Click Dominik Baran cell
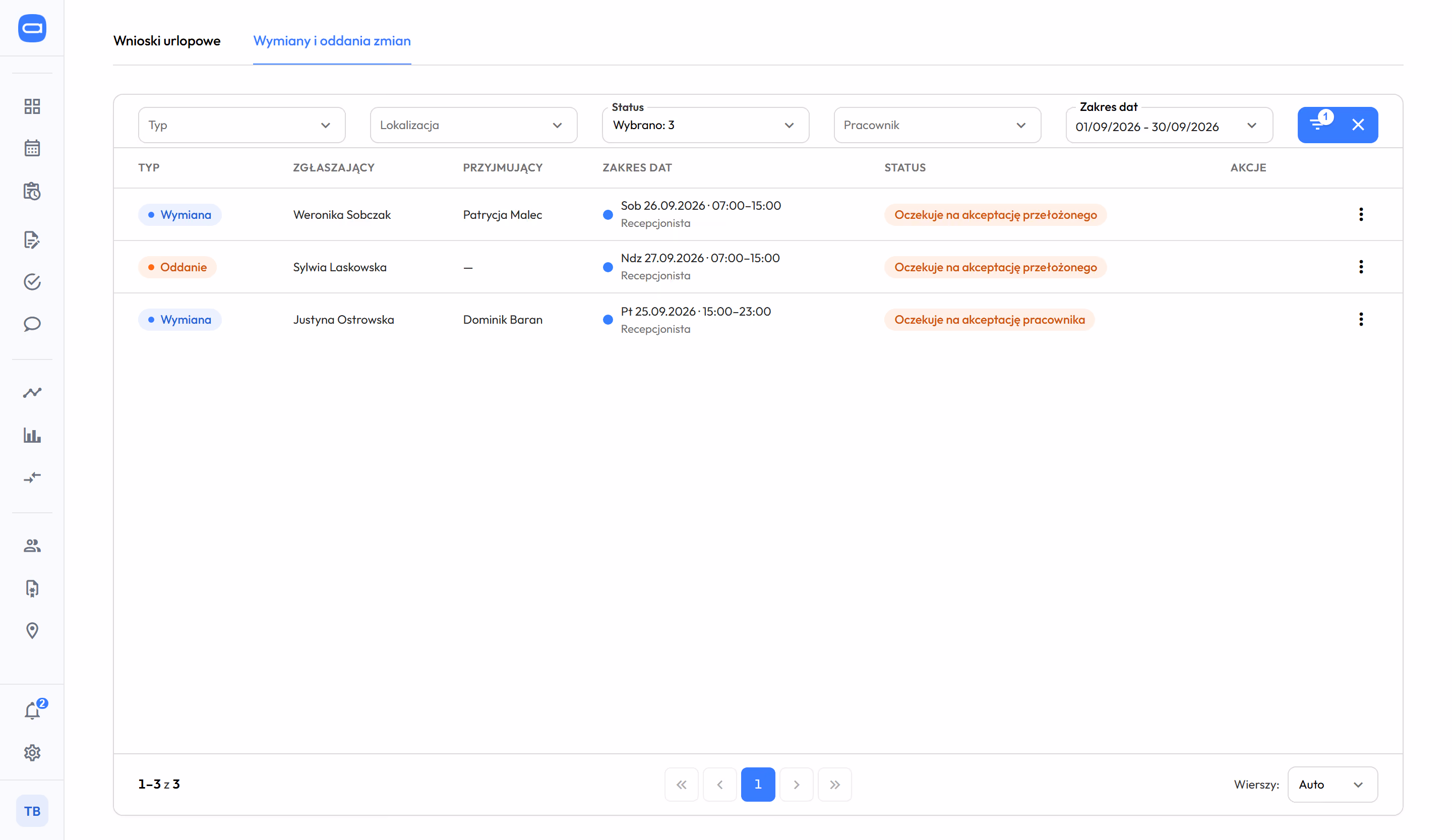 click(x=503, y=319)
